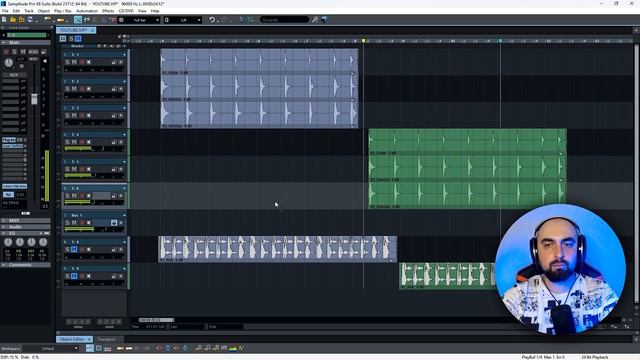The height and width of the screenshot is (360, 640).
Task: Click the blue icon on Bus 1 track
Action: pyautogui.click(x=114, y=222)
